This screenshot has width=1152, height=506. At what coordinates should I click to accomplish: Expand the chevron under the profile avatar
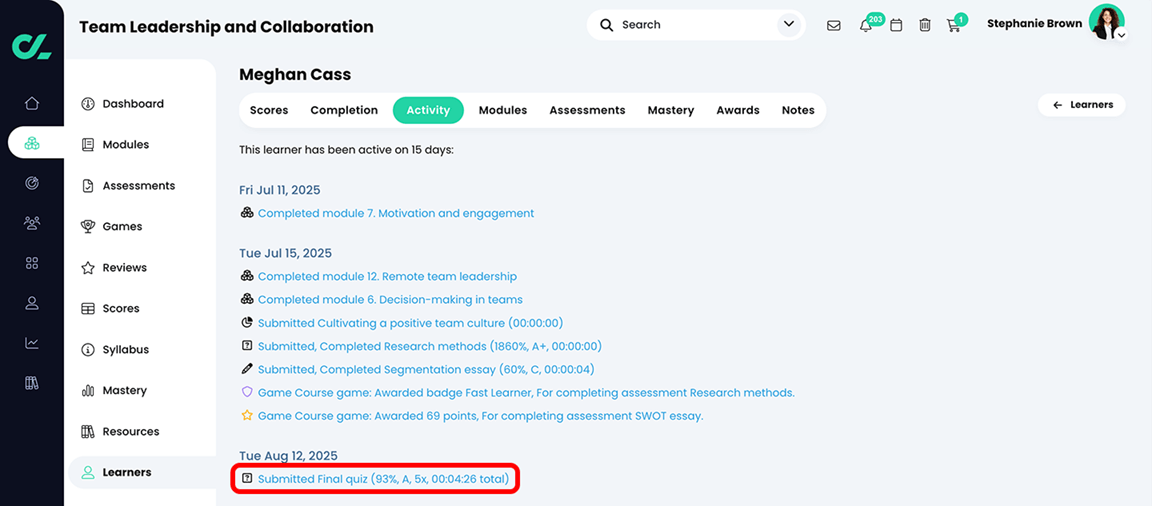1121,35
